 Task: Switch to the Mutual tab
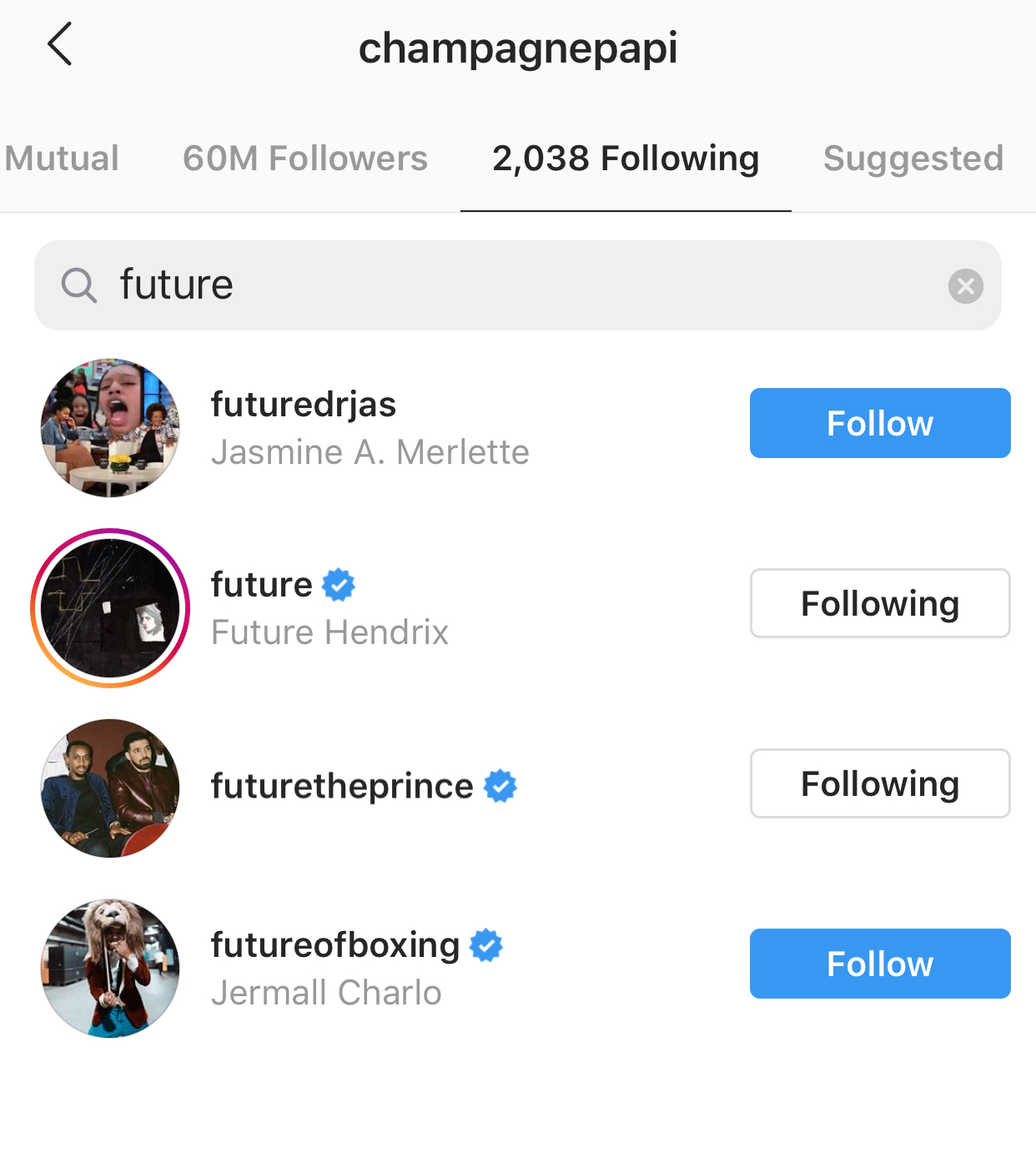tap(62, 159)
